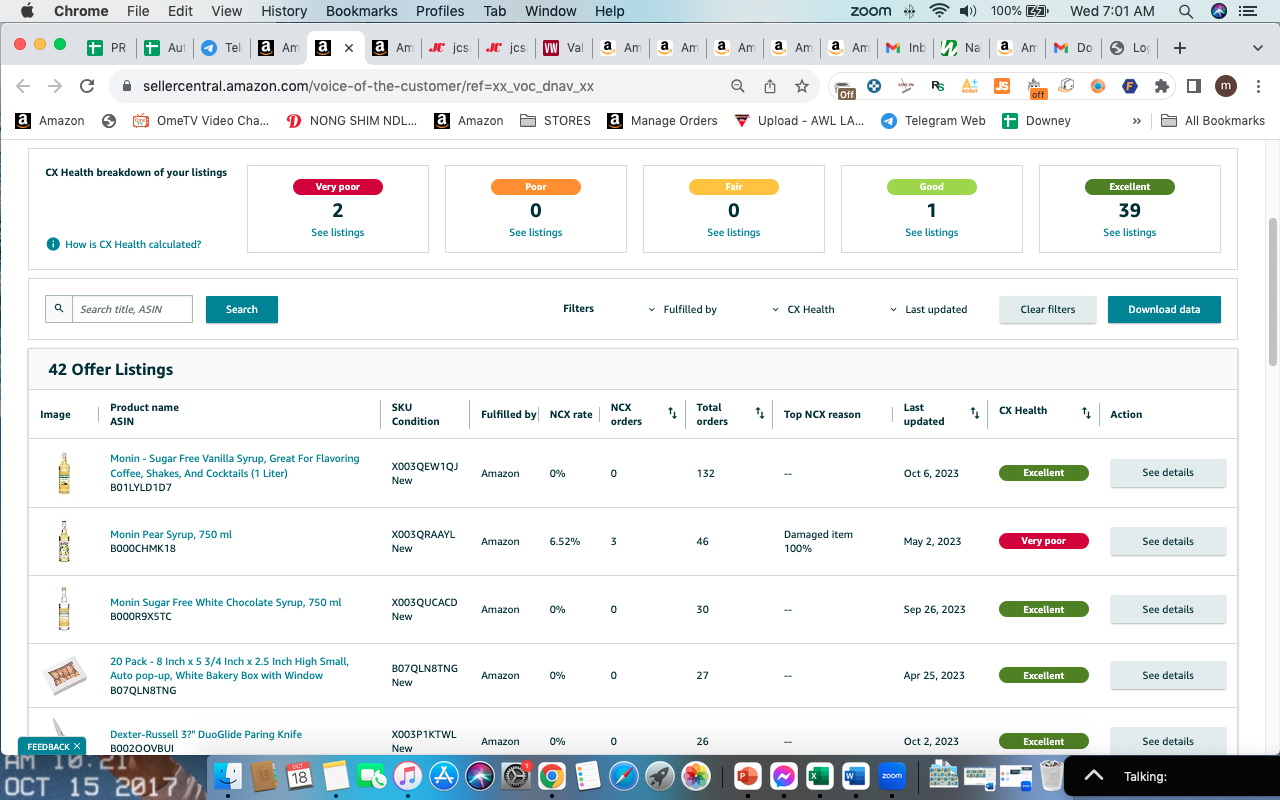This screenshot has width=1280, height=800.
Task: Expand the CX Health filter dropdown
Action: (803, 309)
